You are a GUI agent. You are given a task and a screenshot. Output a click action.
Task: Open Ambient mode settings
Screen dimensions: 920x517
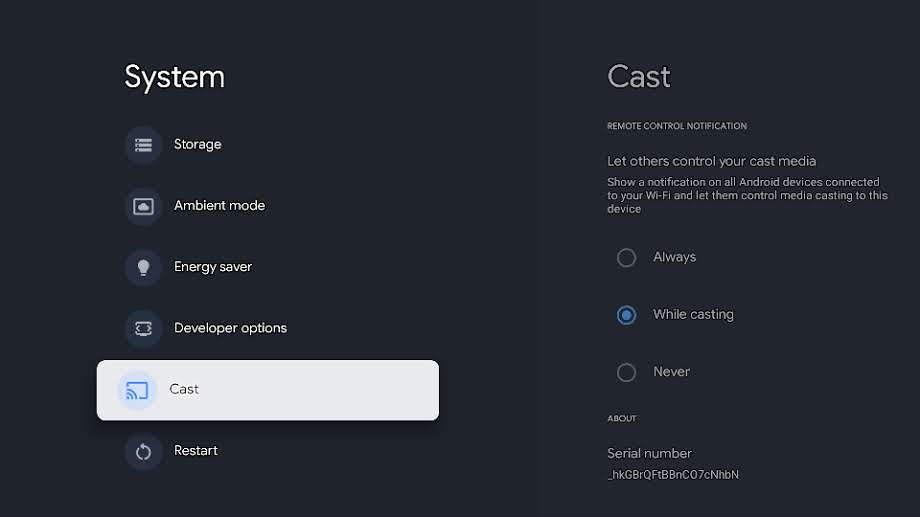[219, 206]
